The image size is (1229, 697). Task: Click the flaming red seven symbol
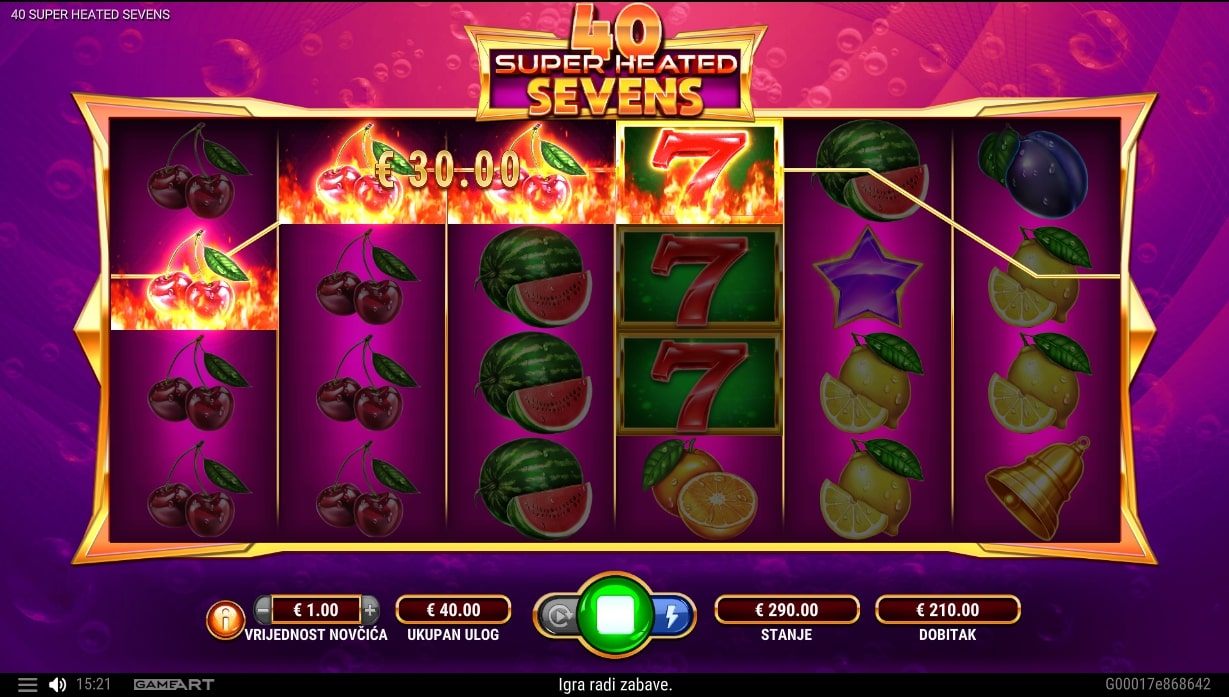point(698,171)
